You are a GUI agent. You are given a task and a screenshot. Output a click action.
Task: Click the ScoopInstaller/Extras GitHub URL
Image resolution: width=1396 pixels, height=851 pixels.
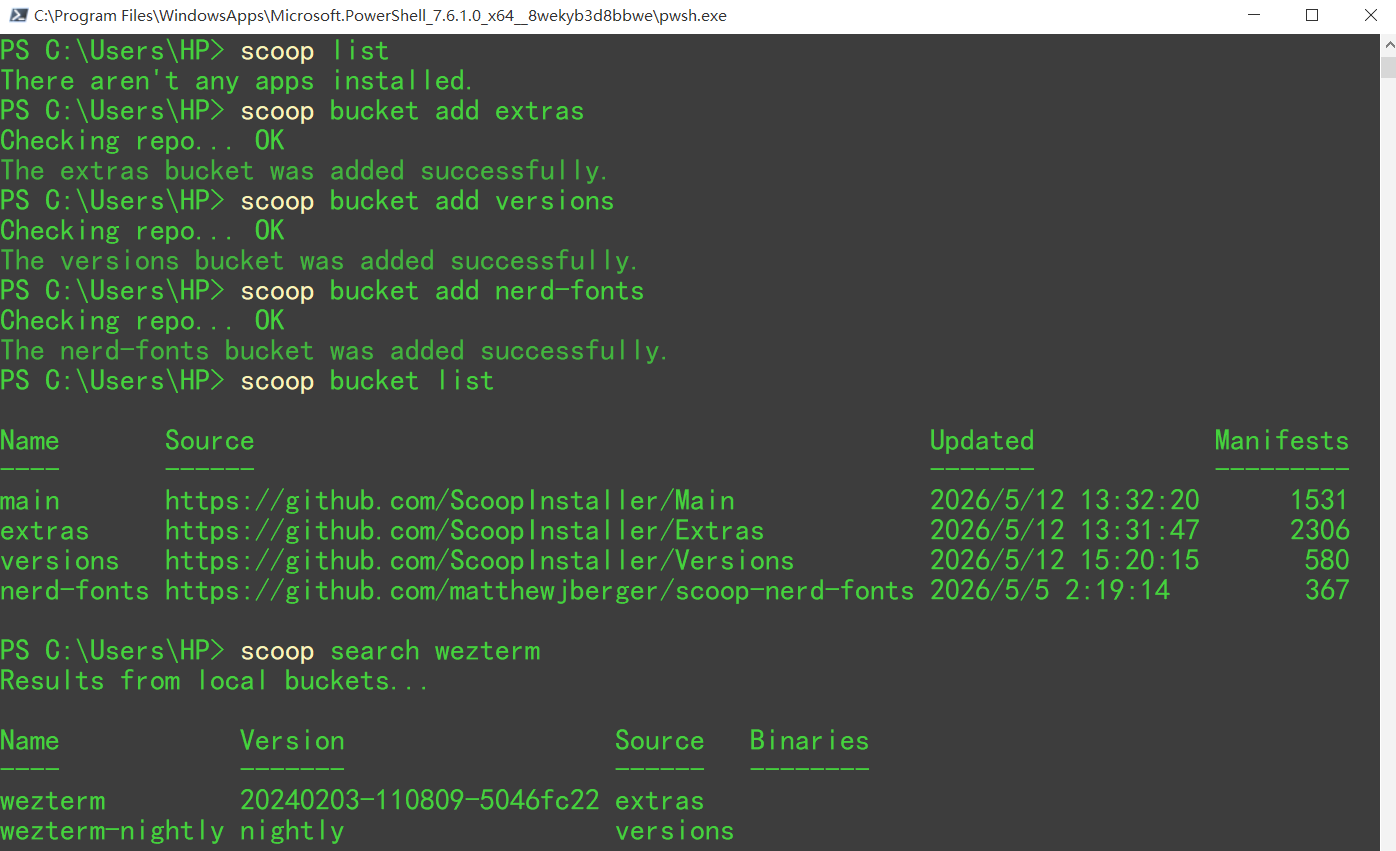pos(465,531)
